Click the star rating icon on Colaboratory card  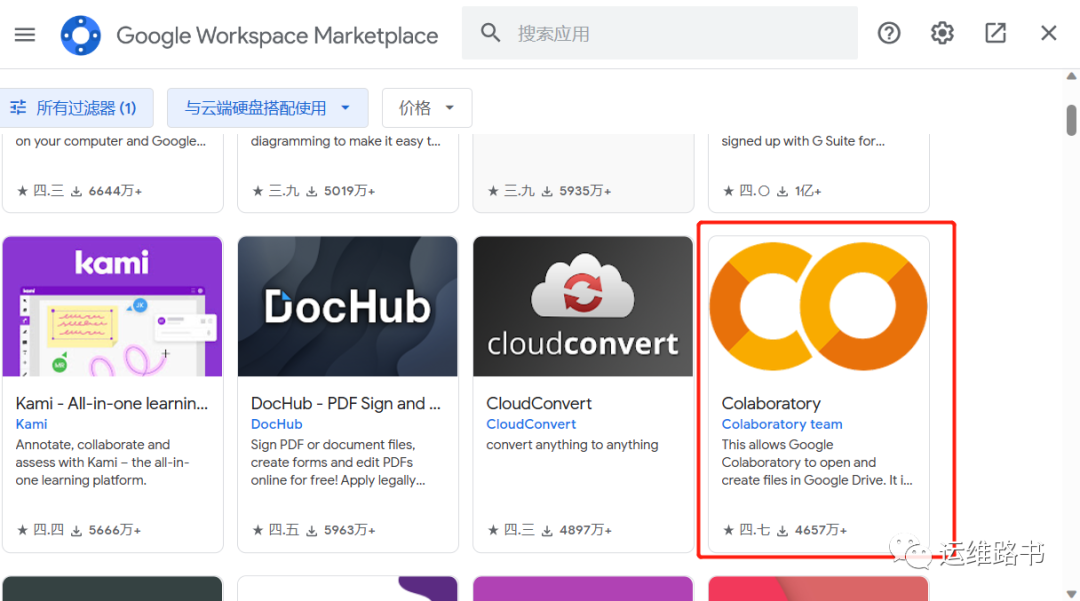729,530
